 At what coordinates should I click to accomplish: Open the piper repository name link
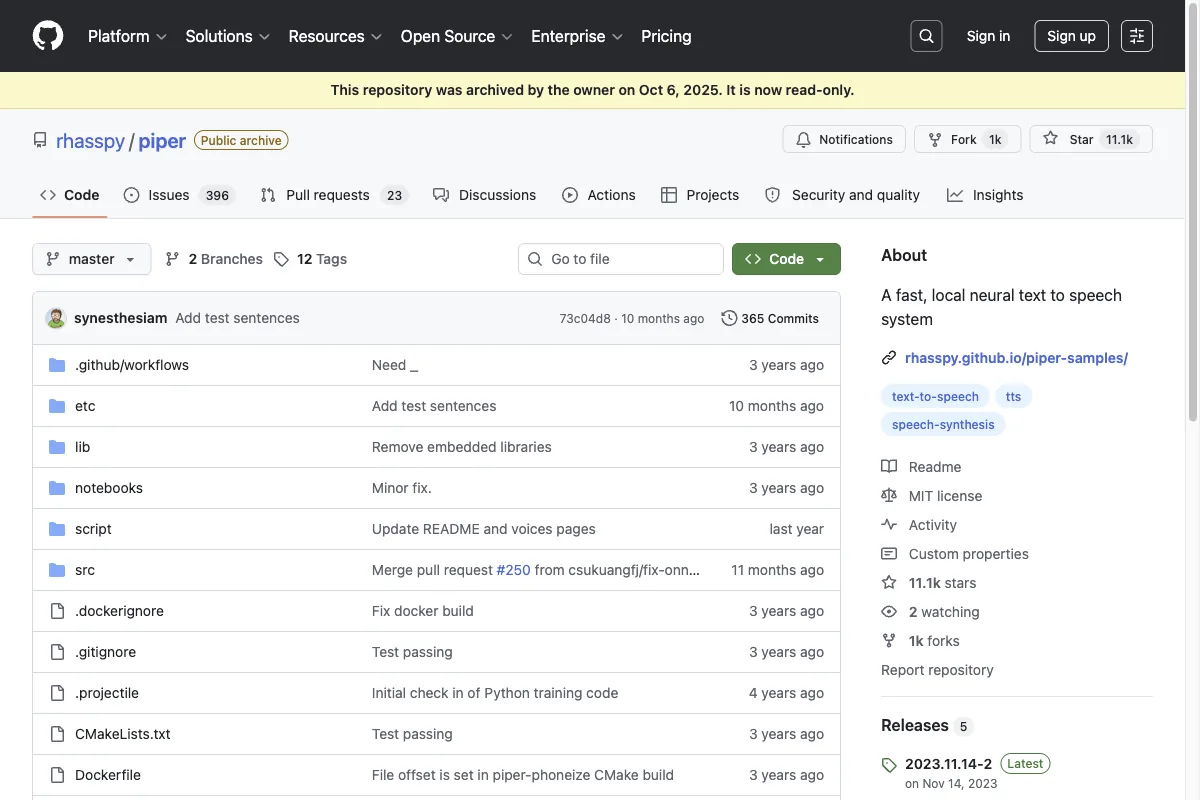[162, 141]
